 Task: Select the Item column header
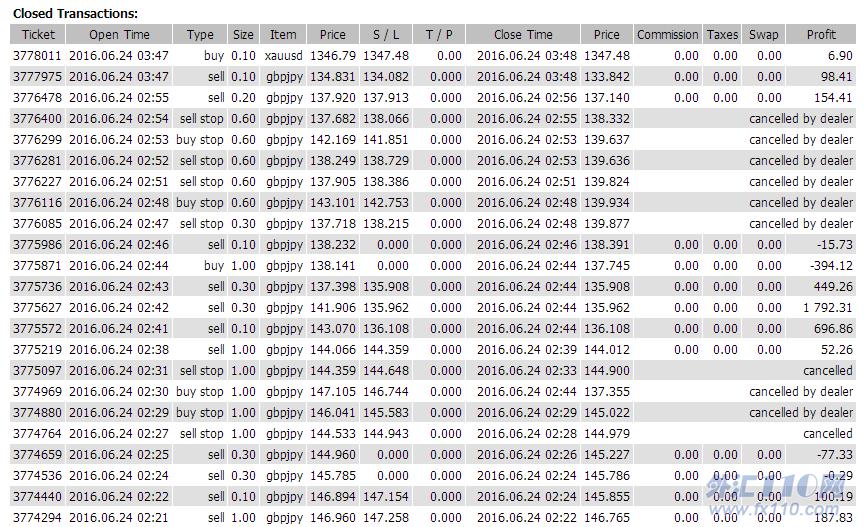[283, 34]
